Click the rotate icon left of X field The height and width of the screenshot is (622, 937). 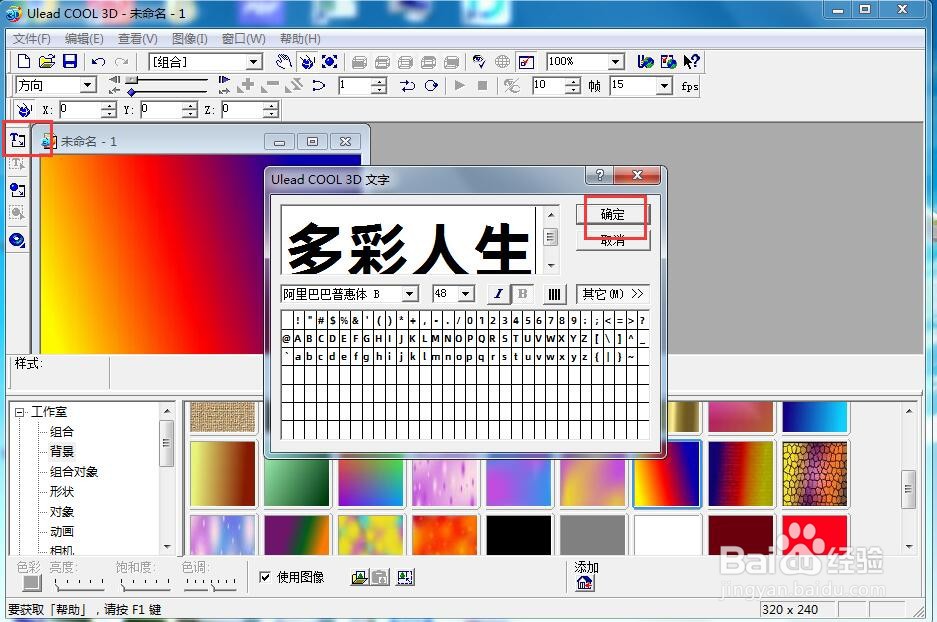24,110
